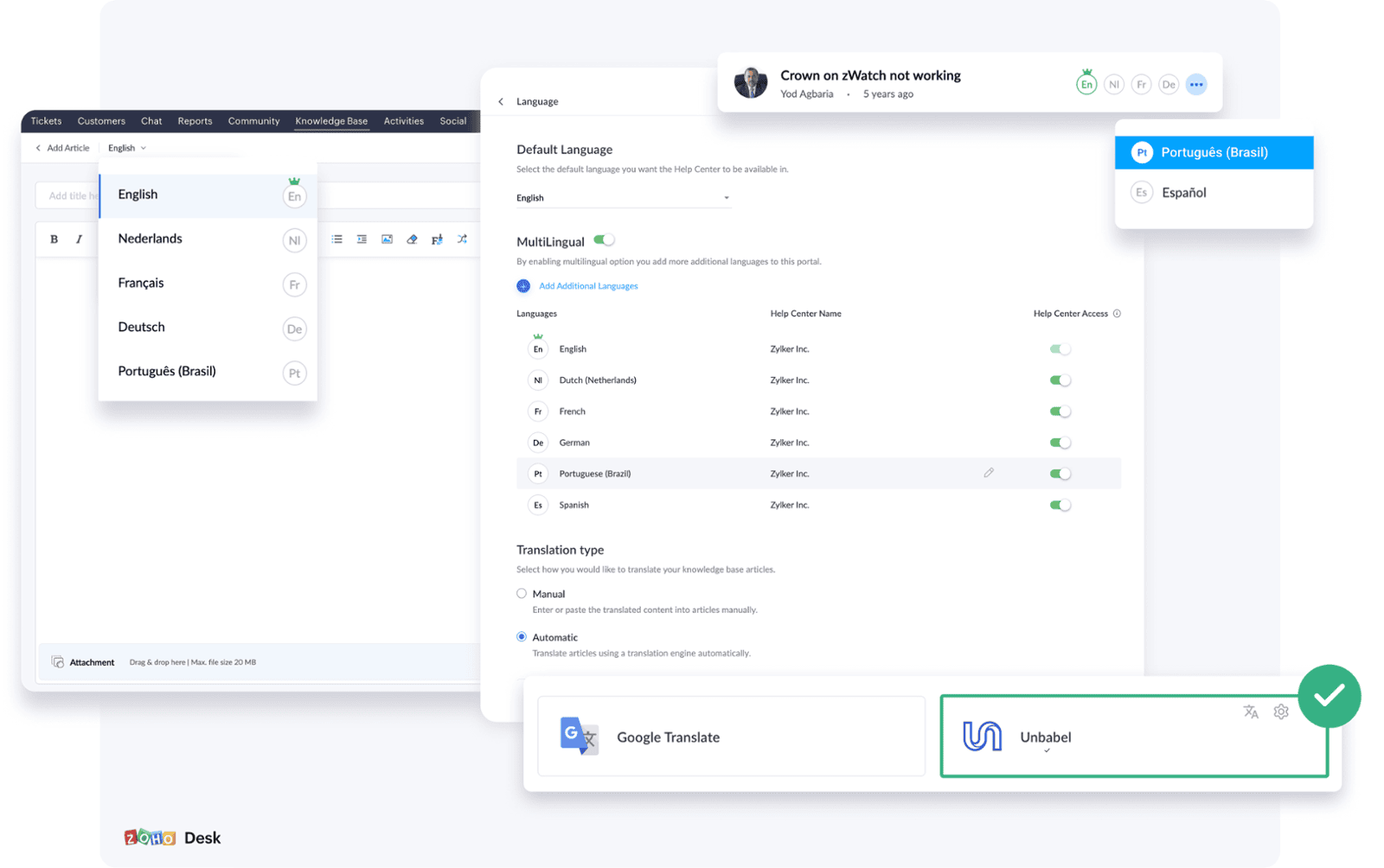
Task: Toggle Help Center Access for Spanish
Action: click(x=1060, y=505)
